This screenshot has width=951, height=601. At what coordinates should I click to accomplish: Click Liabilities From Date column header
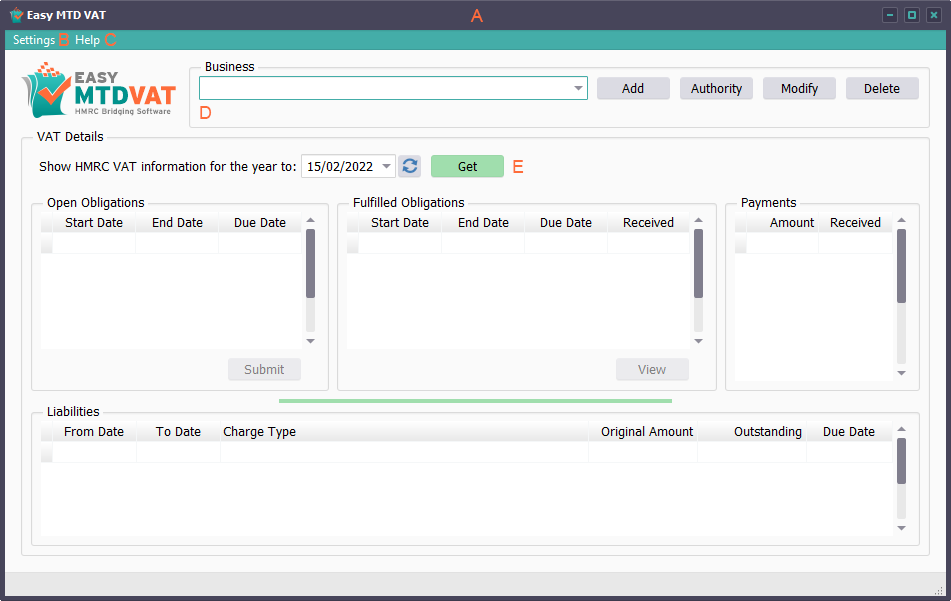tap(94, 432)
